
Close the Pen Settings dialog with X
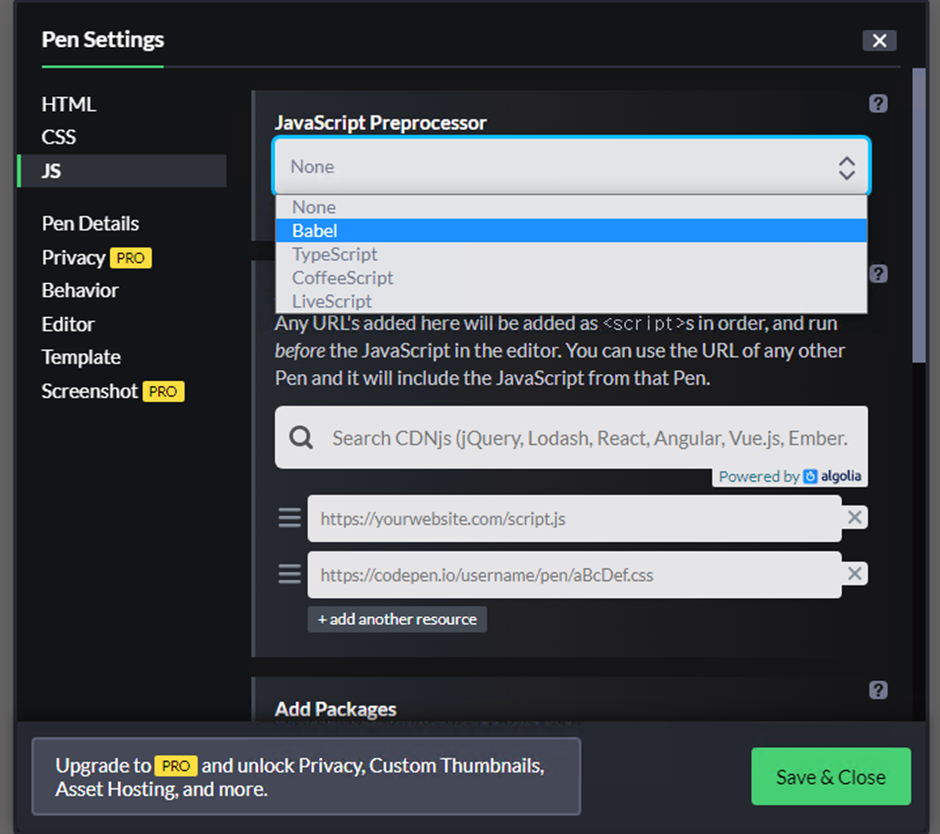(879, 40)
